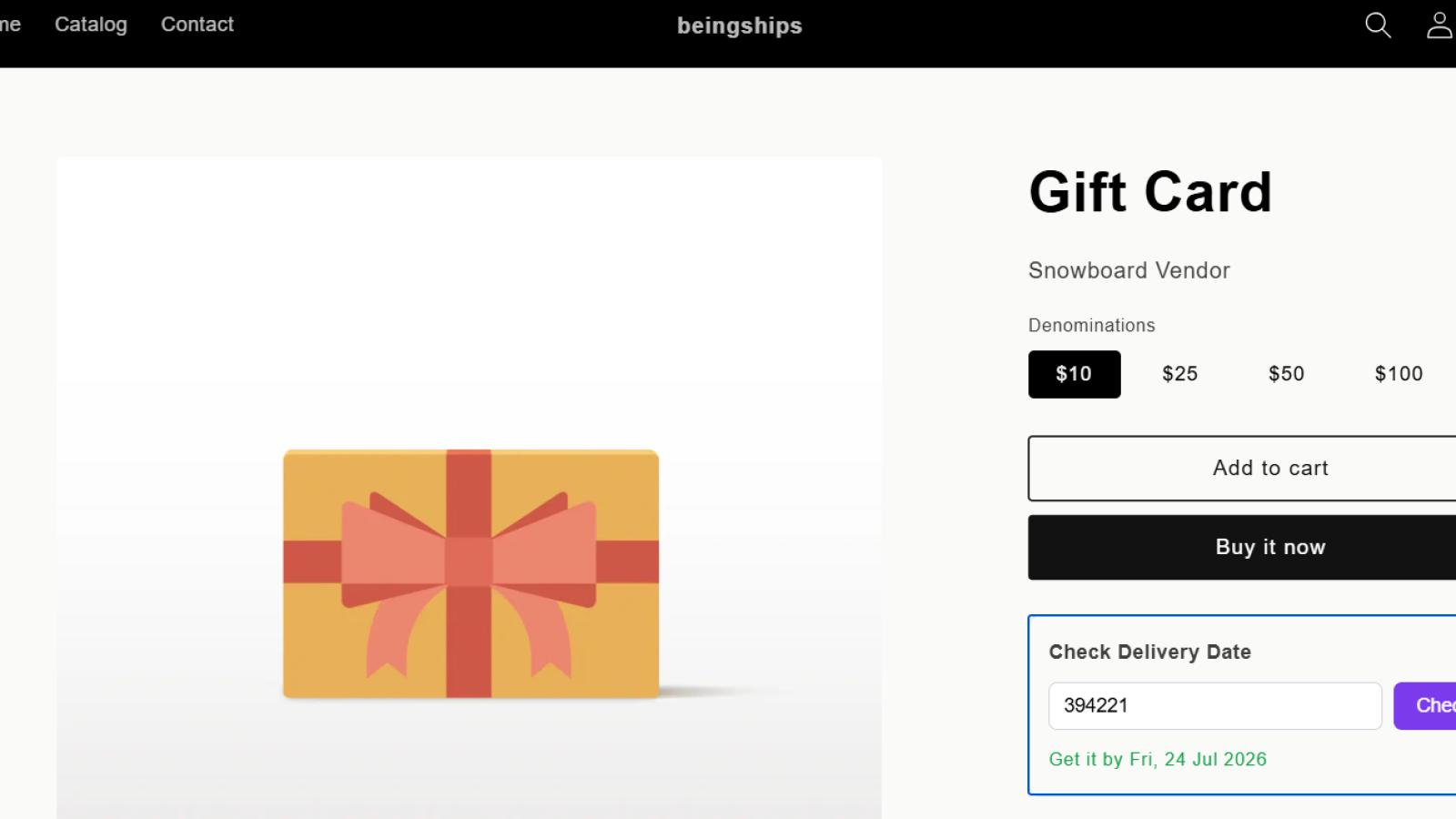The width and height of the screenshot is (1456, 819).
Task: Click the partially visible Home link
Action: pos(10,25)
